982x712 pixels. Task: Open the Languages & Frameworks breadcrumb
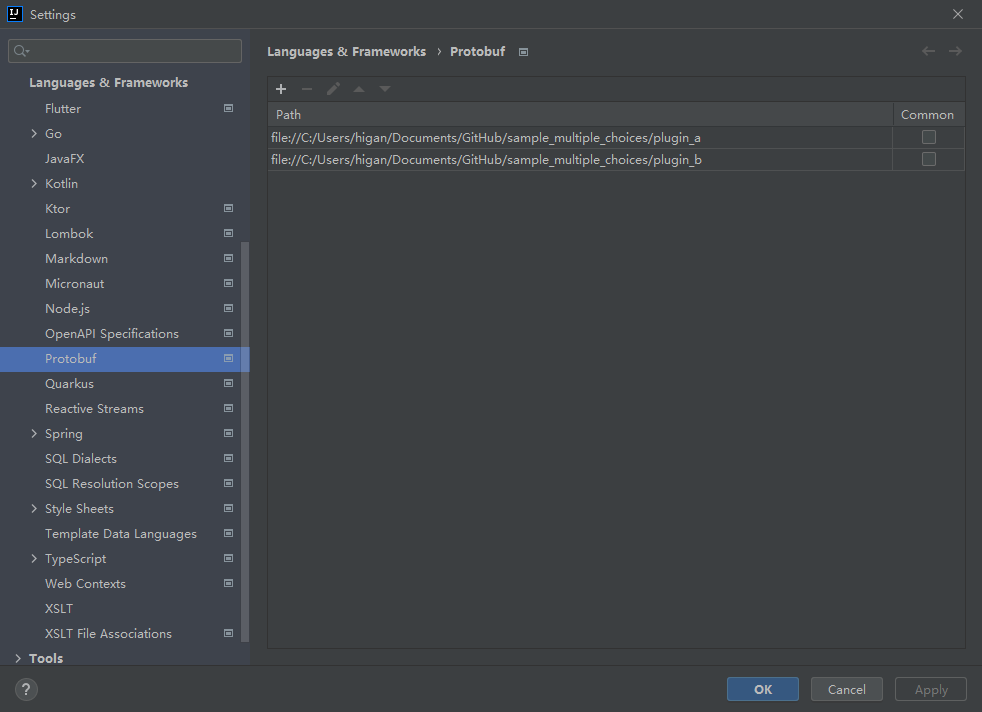coord(347,51)
